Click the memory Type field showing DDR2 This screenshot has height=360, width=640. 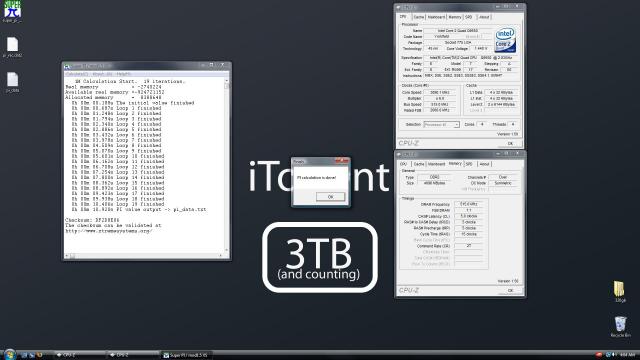[434, 177]
